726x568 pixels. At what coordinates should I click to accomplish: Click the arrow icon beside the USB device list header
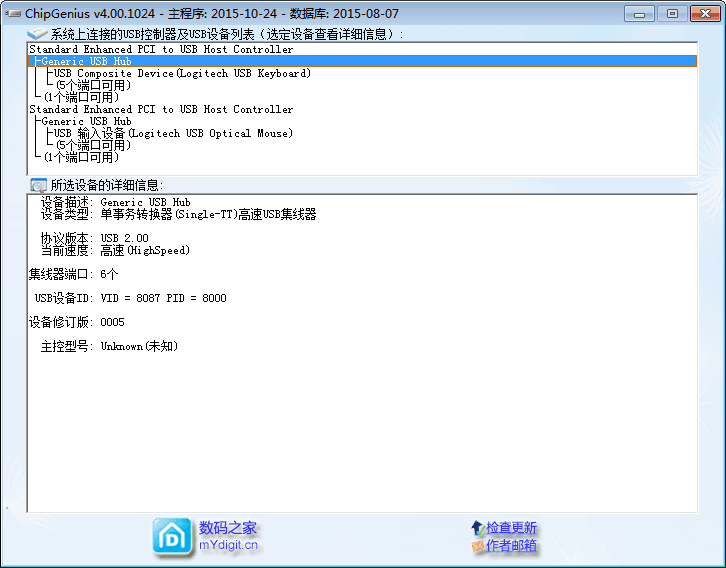38,35
